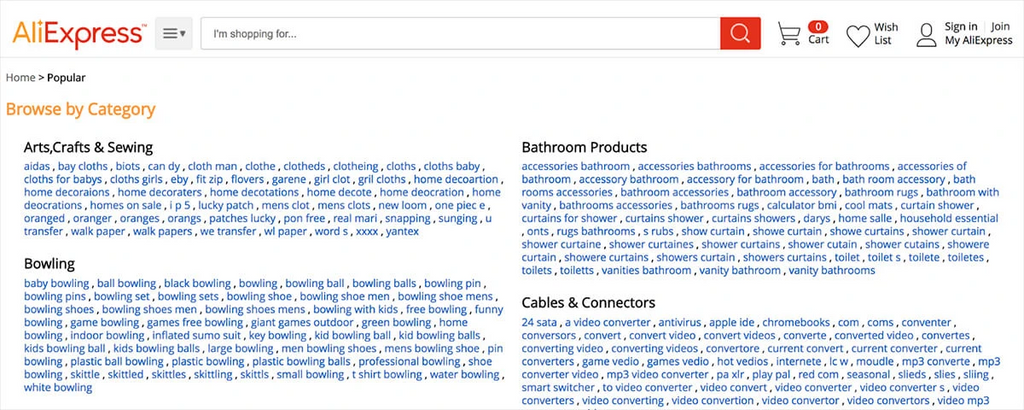Click the "aidas" keyword link

pyautogui.click(x=37, y=166)
